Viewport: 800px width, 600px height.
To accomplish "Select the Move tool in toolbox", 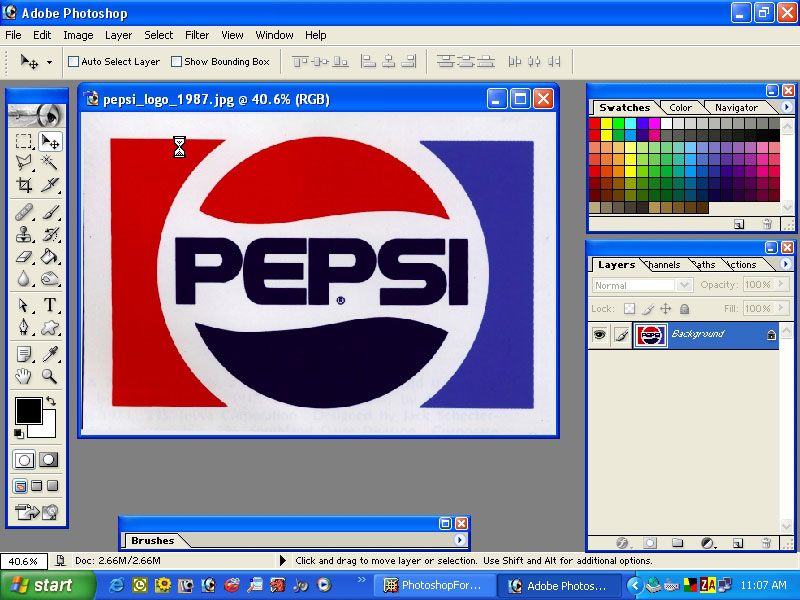I will click(50, 141).
